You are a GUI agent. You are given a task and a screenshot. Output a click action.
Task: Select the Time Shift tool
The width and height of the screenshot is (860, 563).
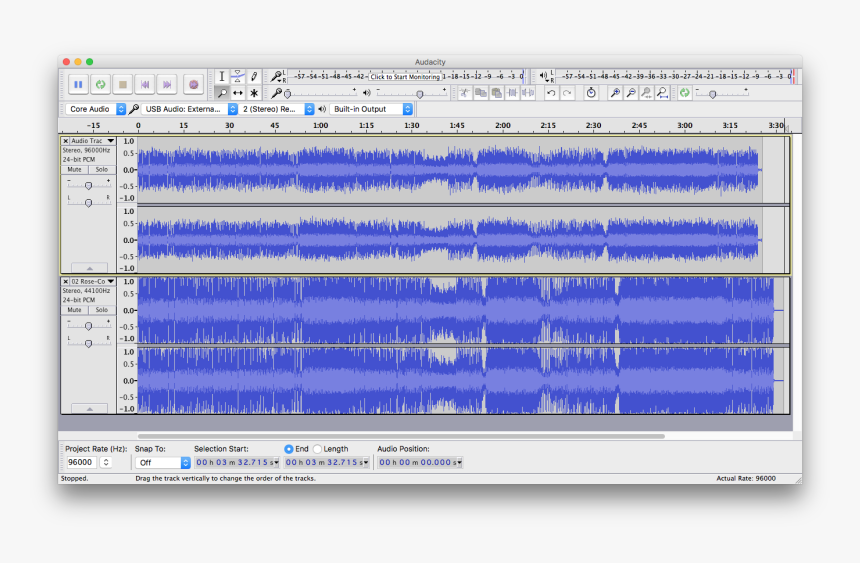tap(237, 93)
